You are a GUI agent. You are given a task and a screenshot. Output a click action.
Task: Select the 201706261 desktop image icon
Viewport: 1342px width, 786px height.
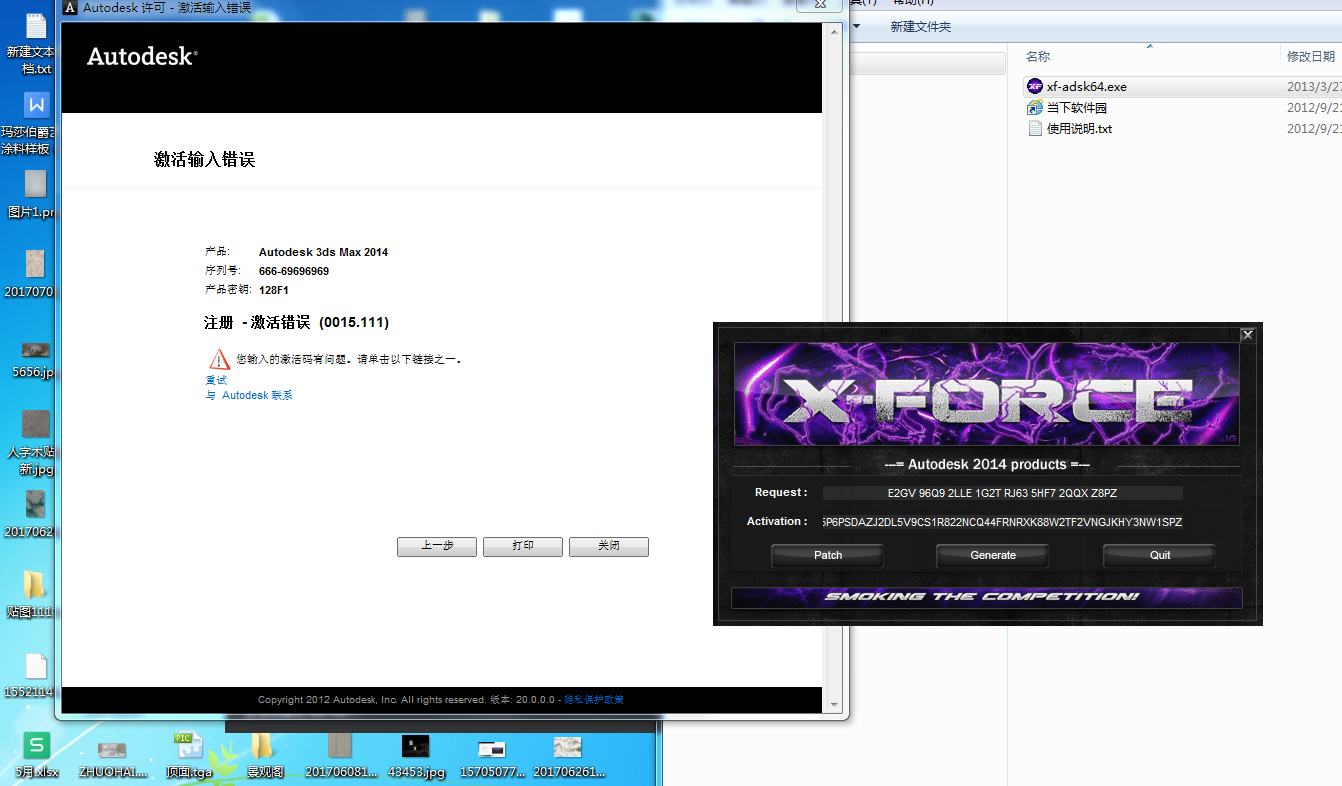567,747
